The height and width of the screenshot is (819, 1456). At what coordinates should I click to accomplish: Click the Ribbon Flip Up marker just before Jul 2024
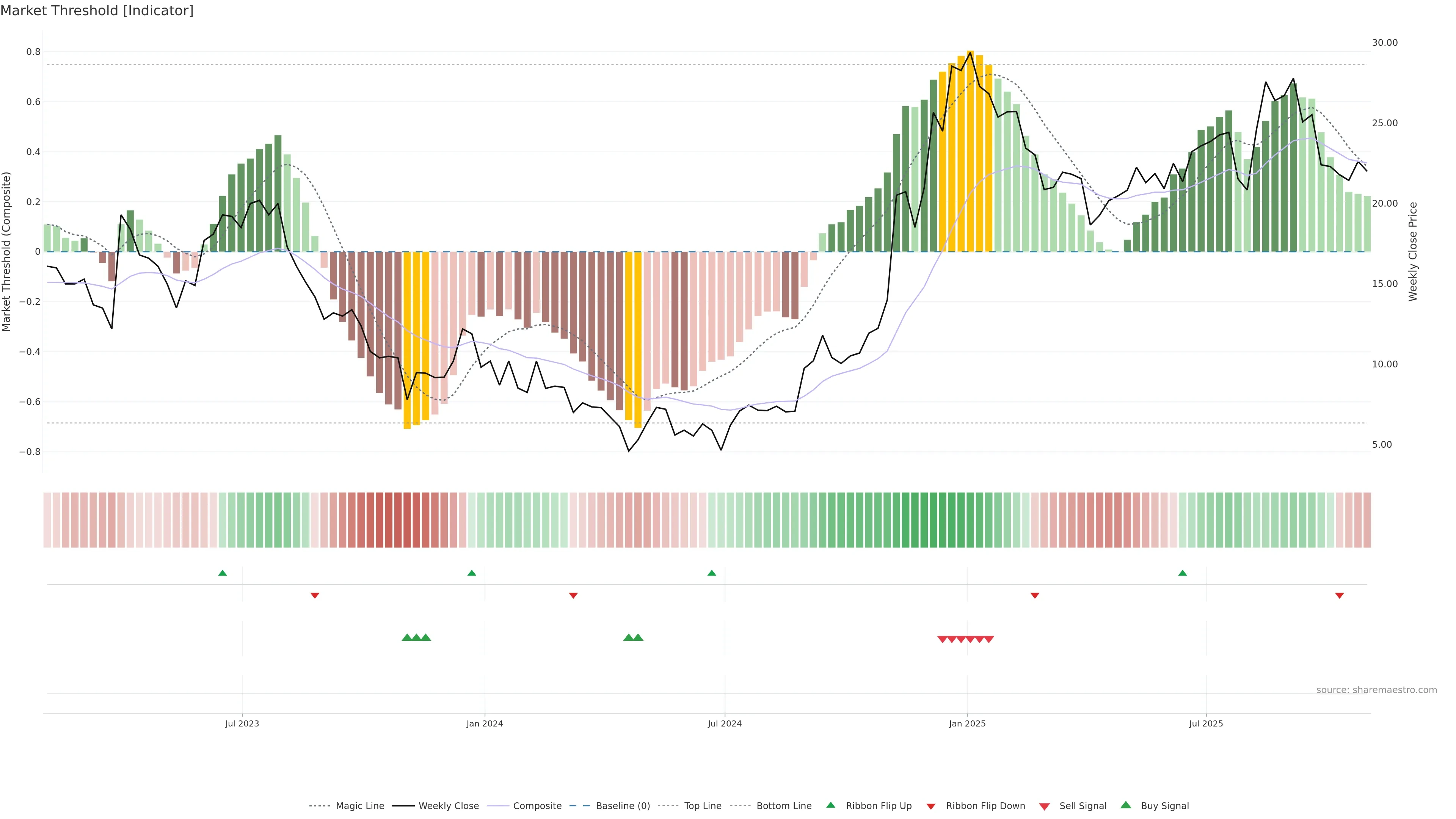712,573
